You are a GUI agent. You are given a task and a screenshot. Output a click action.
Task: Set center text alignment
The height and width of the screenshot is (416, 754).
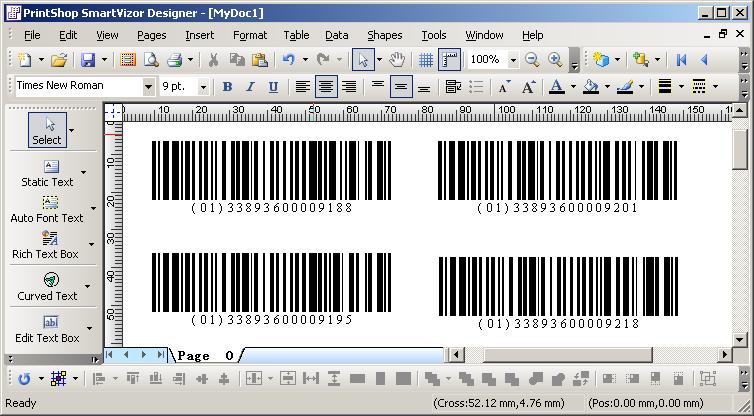[326, 87]
